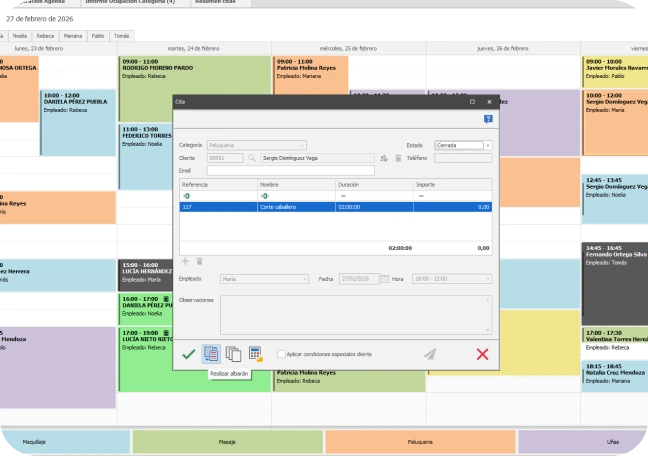Click the client search magnifier icon

(x=253, y=158)
